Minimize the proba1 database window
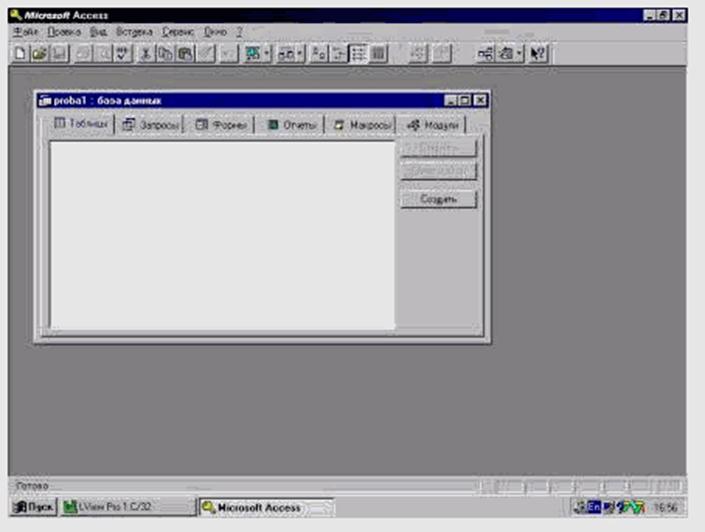This screenshot has height=532, width=705. 451,100
